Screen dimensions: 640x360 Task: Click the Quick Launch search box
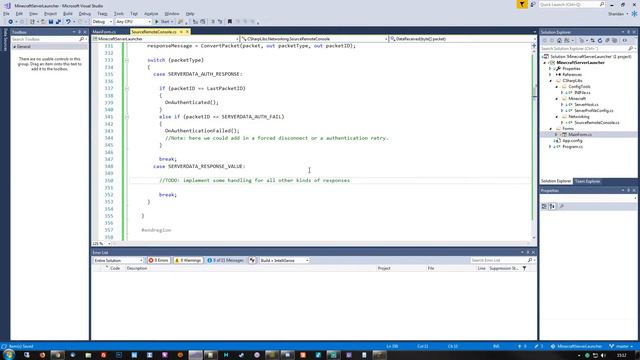571,4
